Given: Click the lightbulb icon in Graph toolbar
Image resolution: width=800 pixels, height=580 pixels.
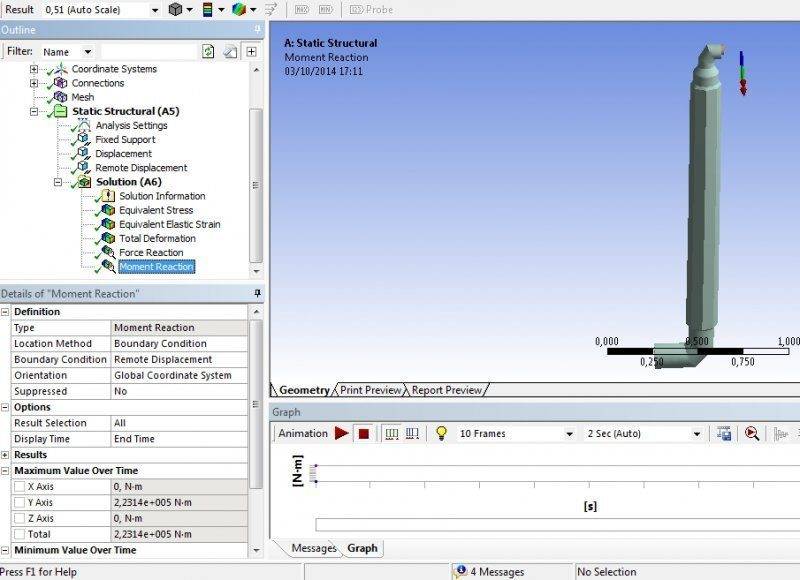Looking at the screenshot, I should [x=440, y=434].
